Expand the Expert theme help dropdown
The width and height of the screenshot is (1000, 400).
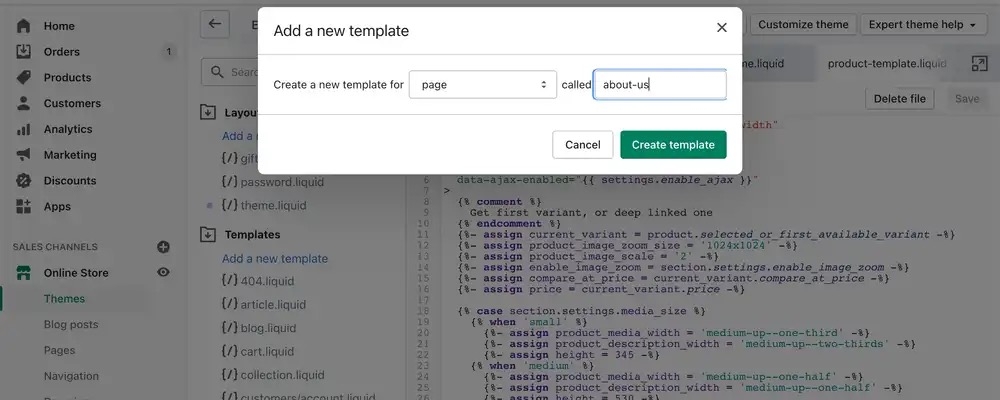coord(922,25)
